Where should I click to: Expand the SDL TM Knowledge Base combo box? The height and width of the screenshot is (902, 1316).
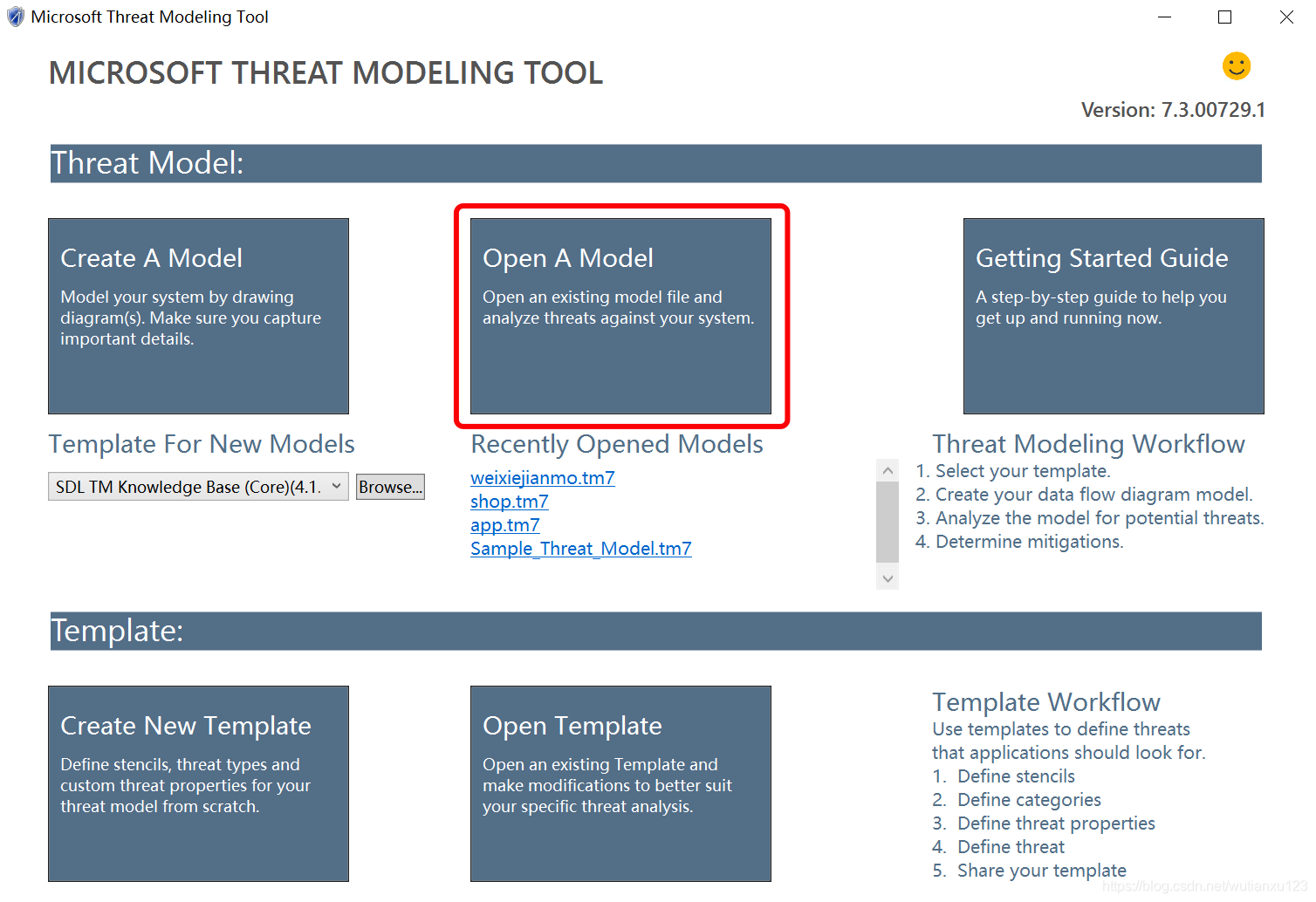pos(196,486)
